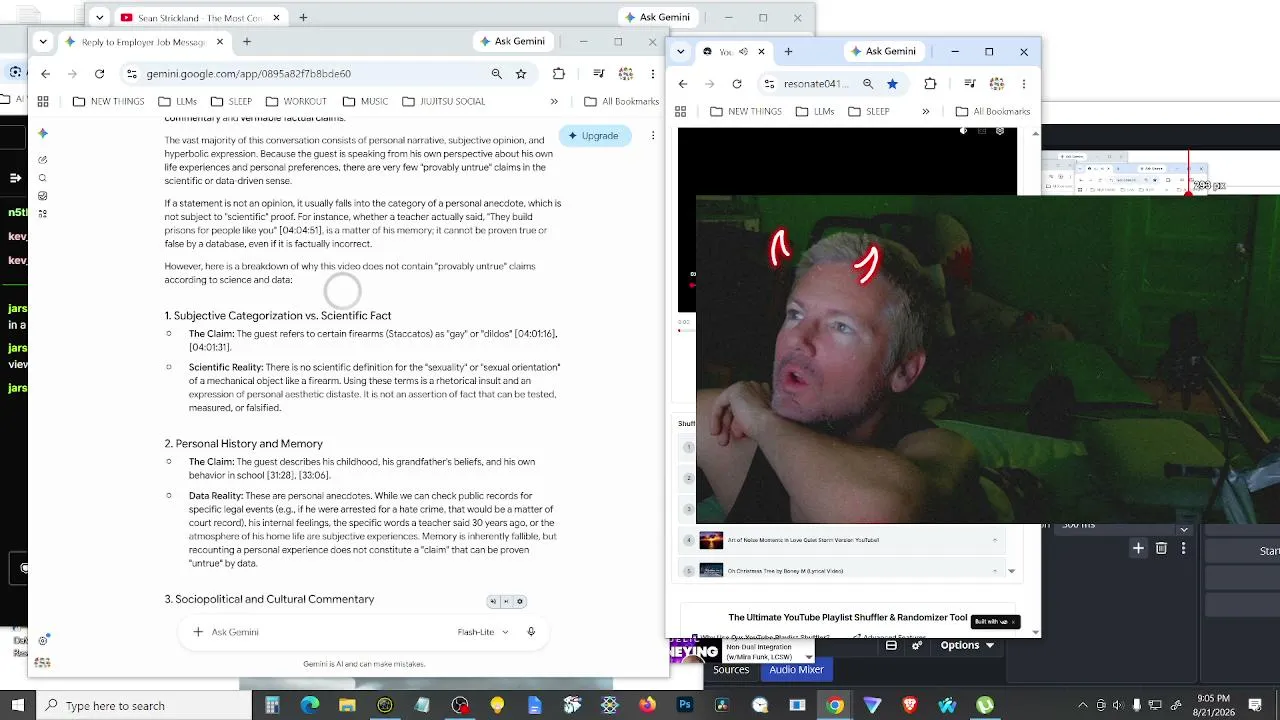Viewport: 1280px width, 720px height.
Task: Click the blue bookmark star in right window
Action: 892,84
